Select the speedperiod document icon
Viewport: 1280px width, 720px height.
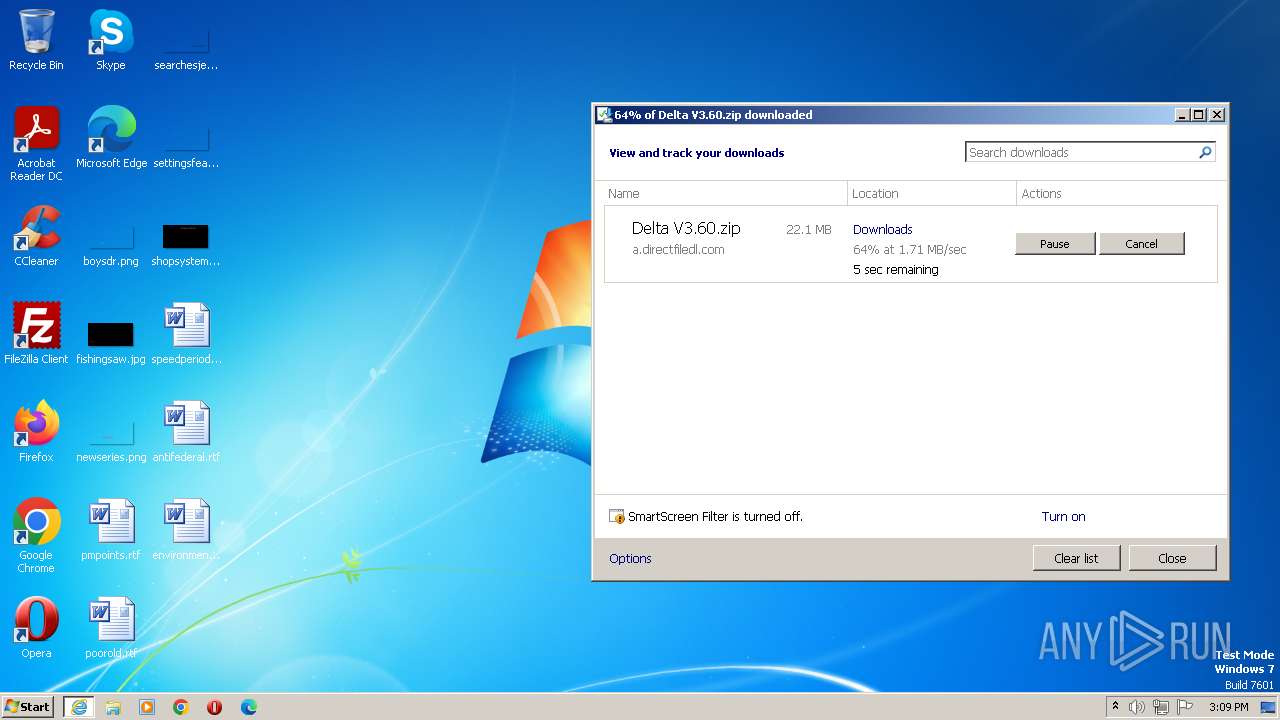(x=186, y=334)
